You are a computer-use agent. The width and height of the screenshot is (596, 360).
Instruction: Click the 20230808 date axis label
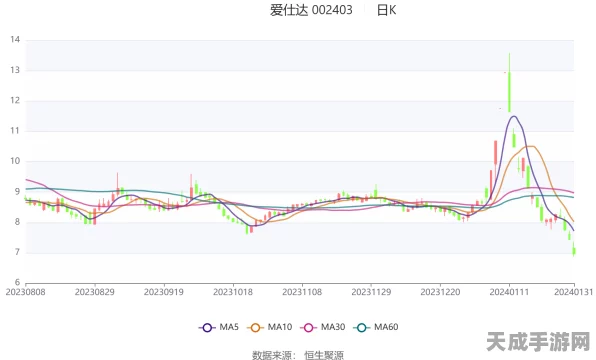pyautogui.click(x=25, y=292)
